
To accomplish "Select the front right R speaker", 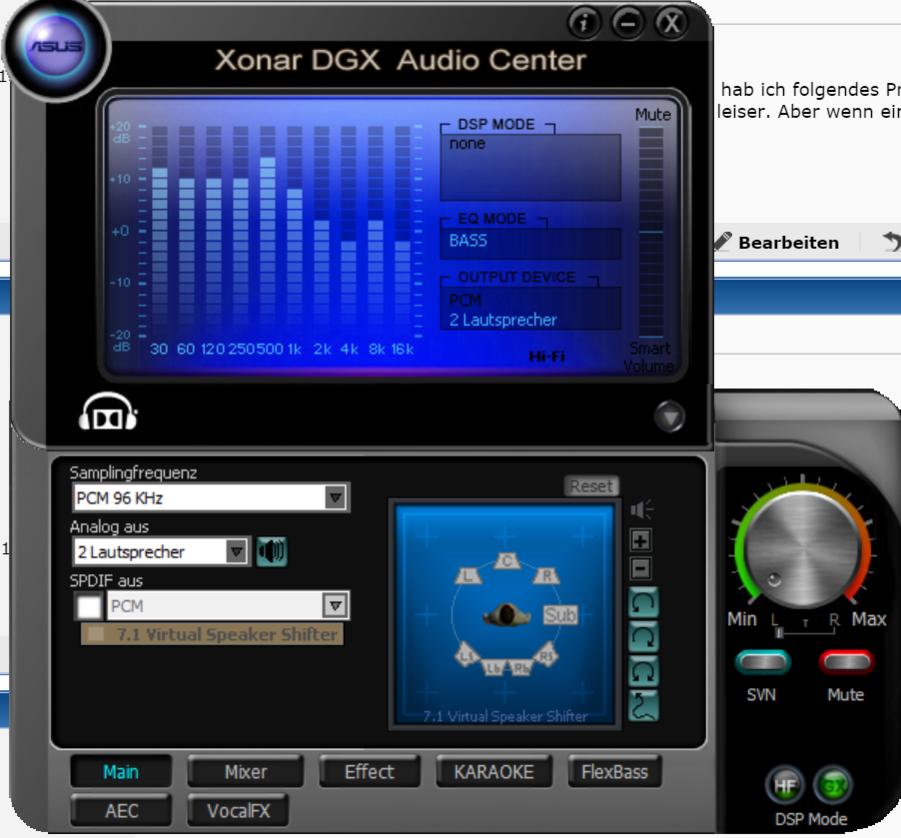I will [x=546, y=575].
